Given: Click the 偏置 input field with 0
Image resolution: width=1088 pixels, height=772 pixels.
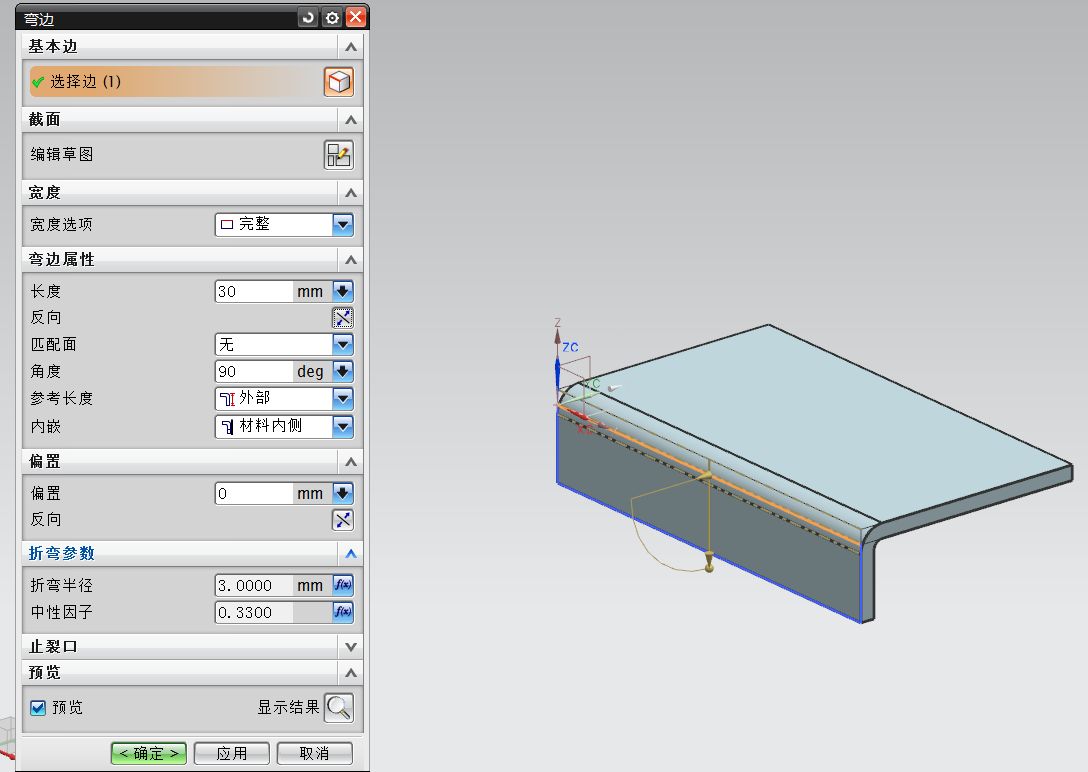Looking at the screenshot, I should (x=253, y=493).
